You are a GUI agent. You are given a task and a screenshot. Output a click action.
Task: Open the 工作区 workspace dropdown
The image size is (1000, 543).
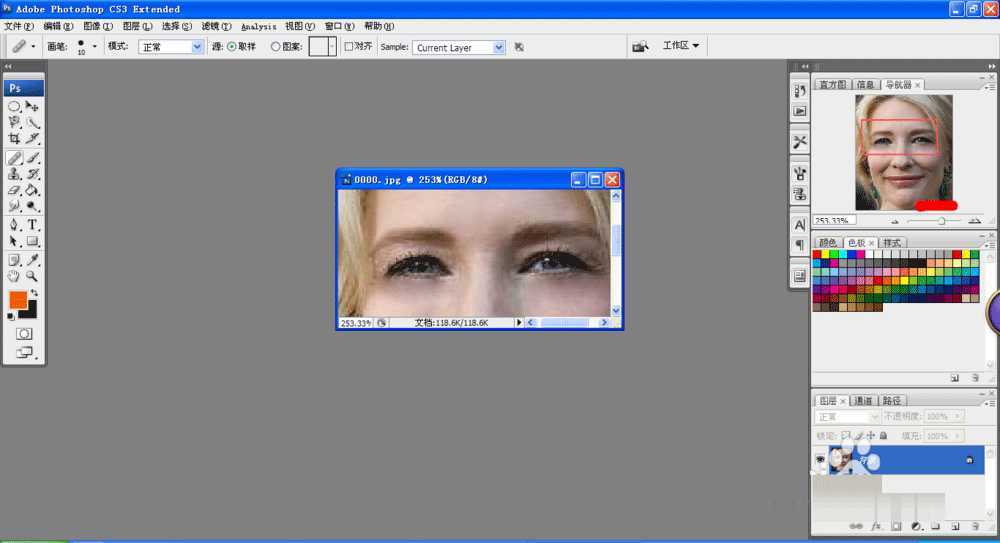680,46
